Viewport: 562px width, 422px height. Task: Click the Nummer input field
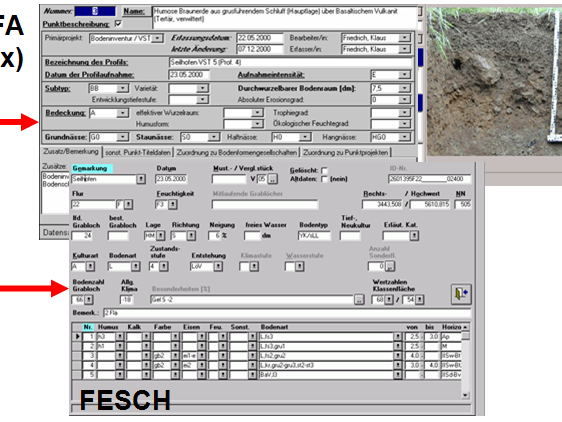[x=95, y=11]
